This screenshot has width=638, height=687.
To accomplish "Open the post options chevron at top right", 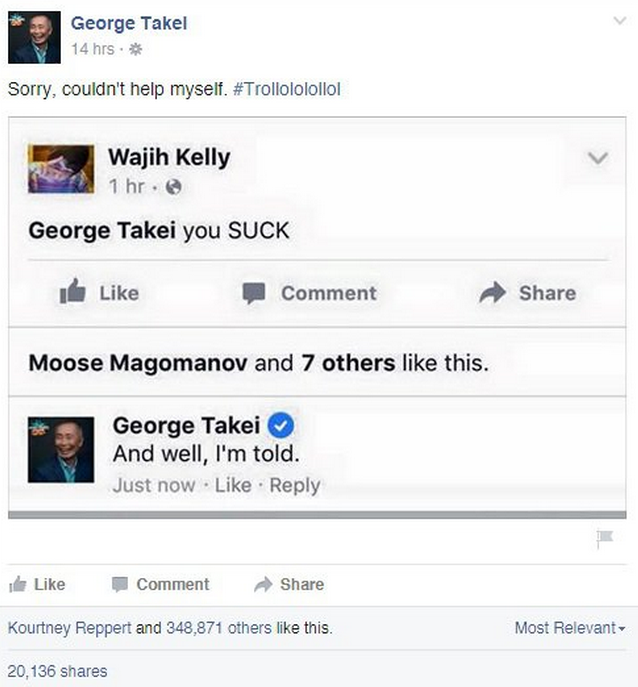I will [619, 21].
